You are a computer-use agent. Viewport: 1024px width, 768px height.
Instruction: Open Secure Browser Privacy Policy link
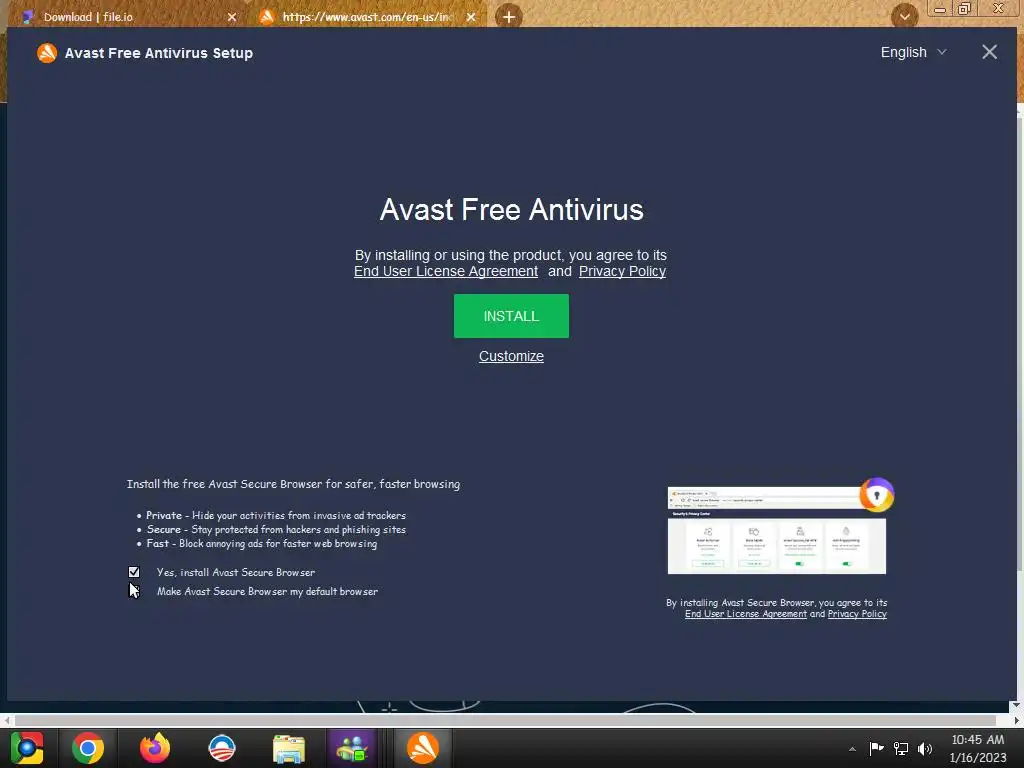tap(857, 614)
